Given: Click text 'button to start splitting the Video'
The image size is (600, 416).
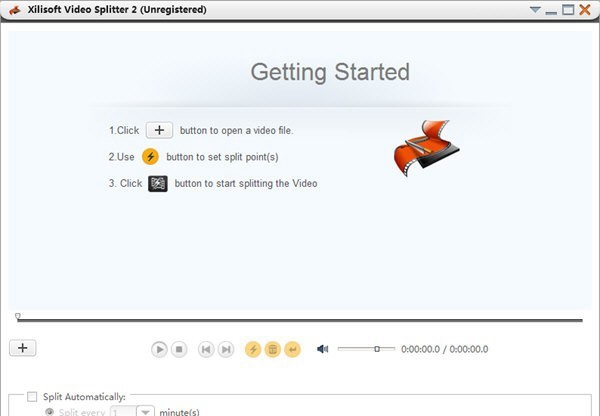Looking at the screenshot, I should 246,183.
